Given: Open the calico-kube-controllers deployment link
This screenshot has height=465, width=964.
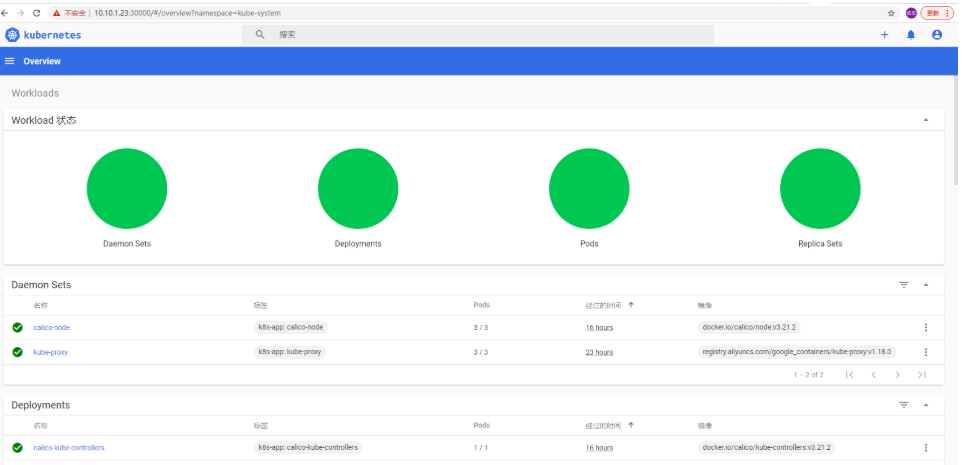Looking at the screenshot, I should [x=68, y=448].
